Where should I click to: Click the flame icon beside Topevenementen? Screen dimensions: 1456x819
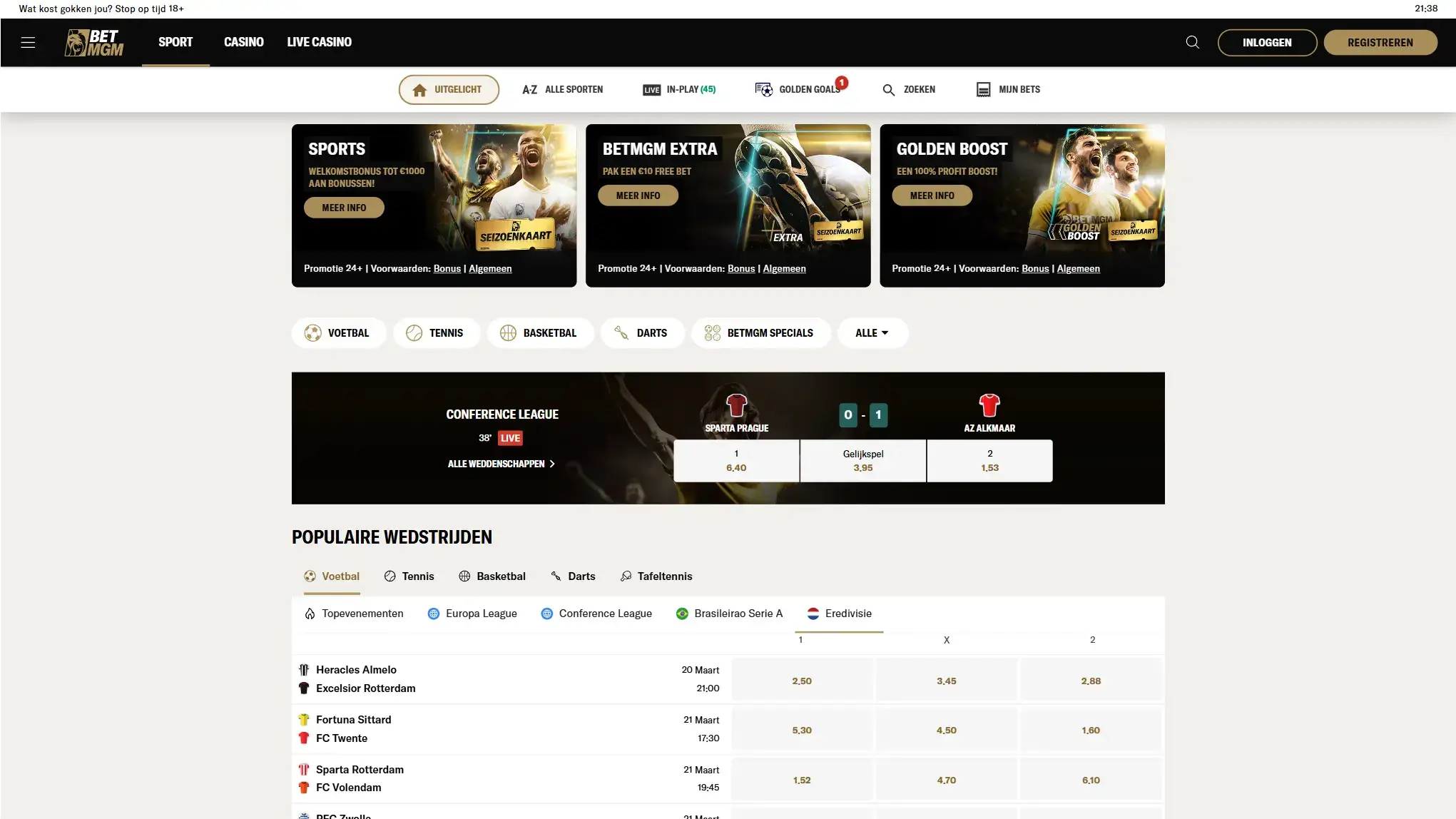310,614
